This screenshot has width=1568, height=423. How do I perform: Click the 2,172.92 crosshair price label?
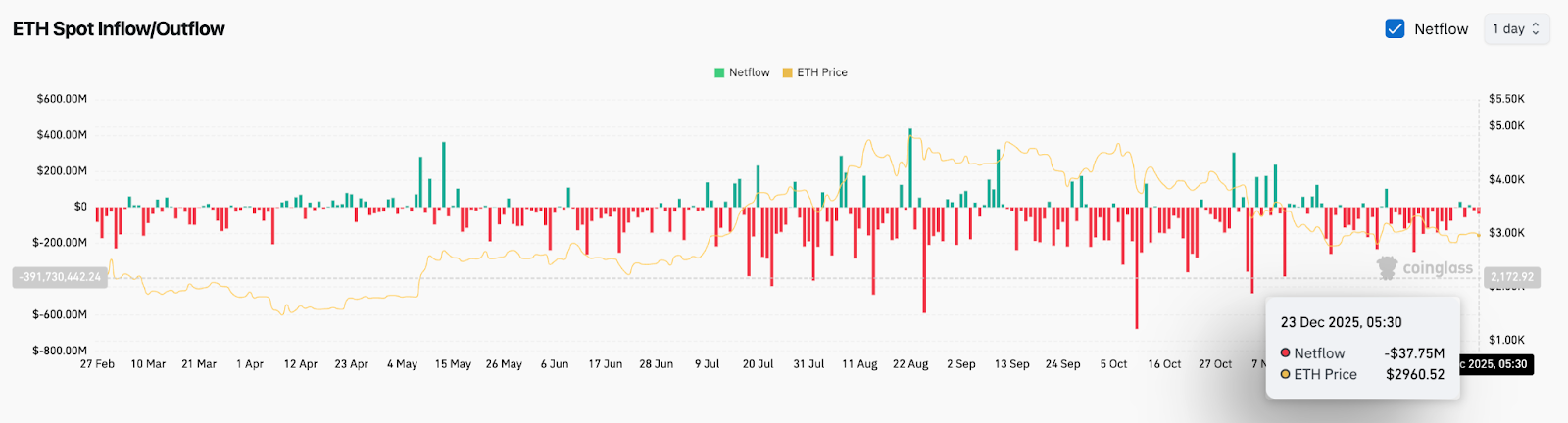click(1511, 277)
